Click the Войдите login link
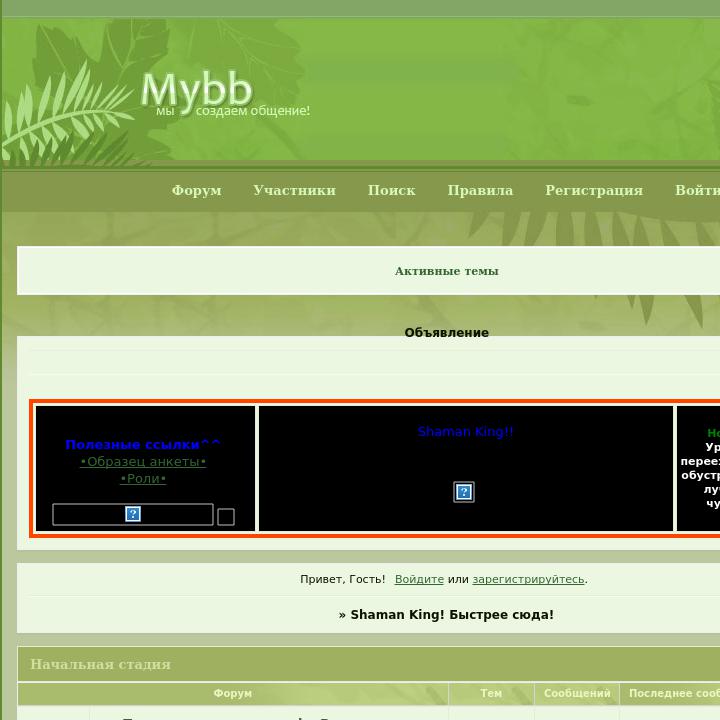 click(419, 579)
